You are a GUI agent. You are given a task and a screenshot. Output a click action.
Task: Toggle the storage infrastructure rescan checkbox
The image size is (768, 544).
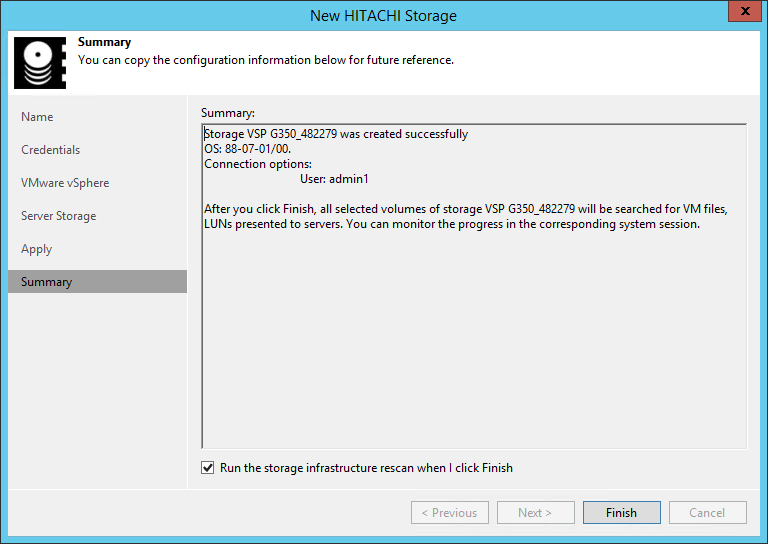tap(208, 468)
